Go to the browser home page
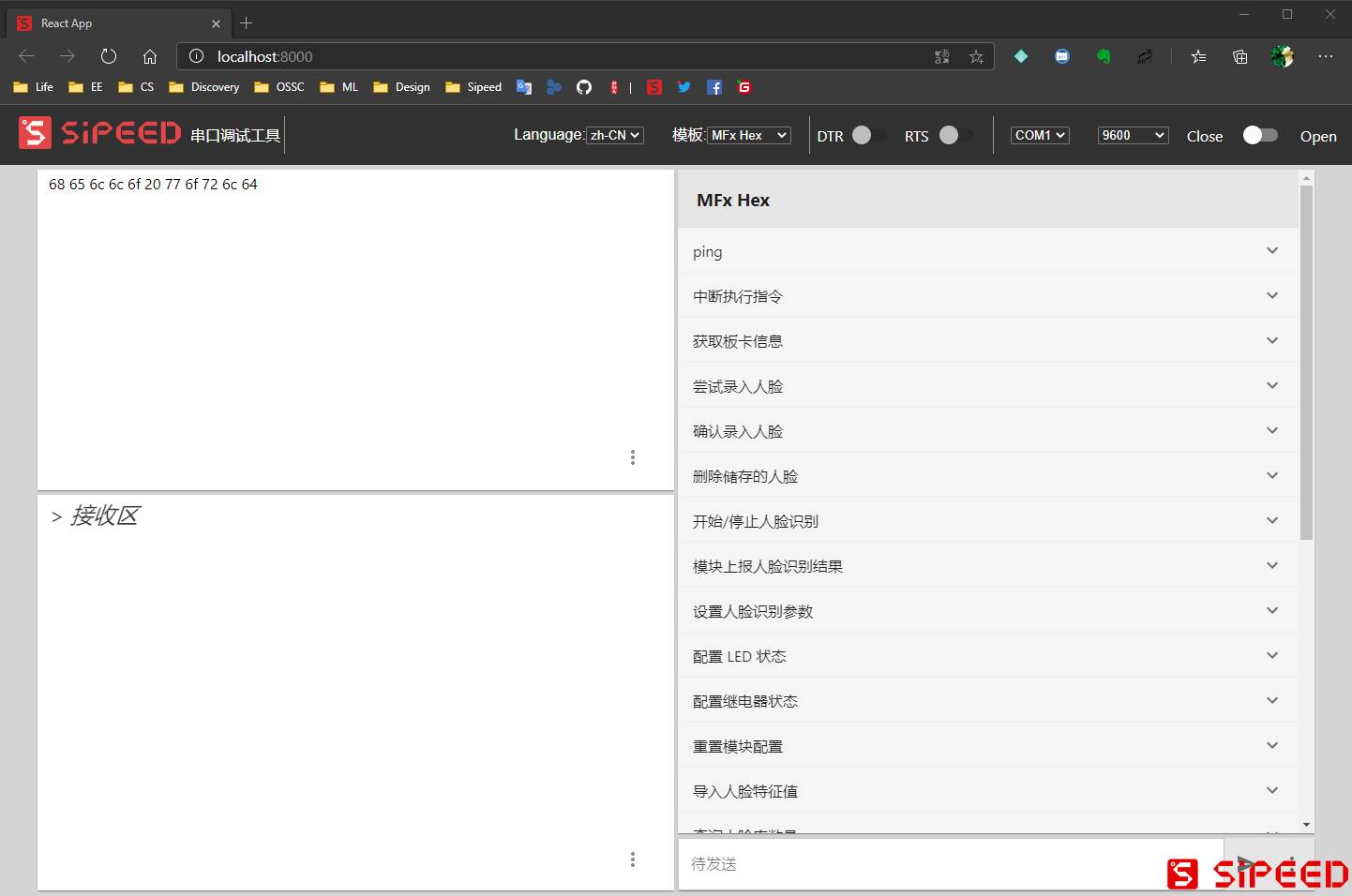This screenshot has height=896, width=1352. [x=150, y=56]
